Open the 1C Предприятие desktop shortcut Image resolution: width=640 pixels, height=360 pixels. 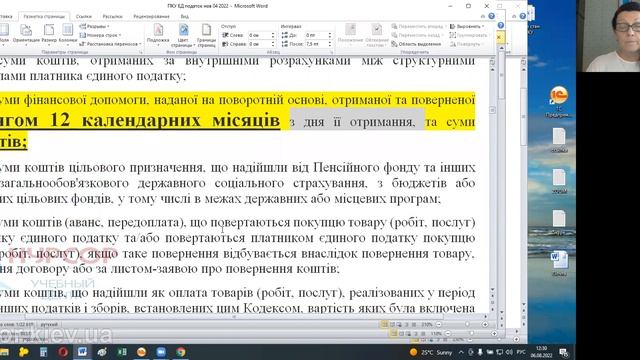click(558, 102)
